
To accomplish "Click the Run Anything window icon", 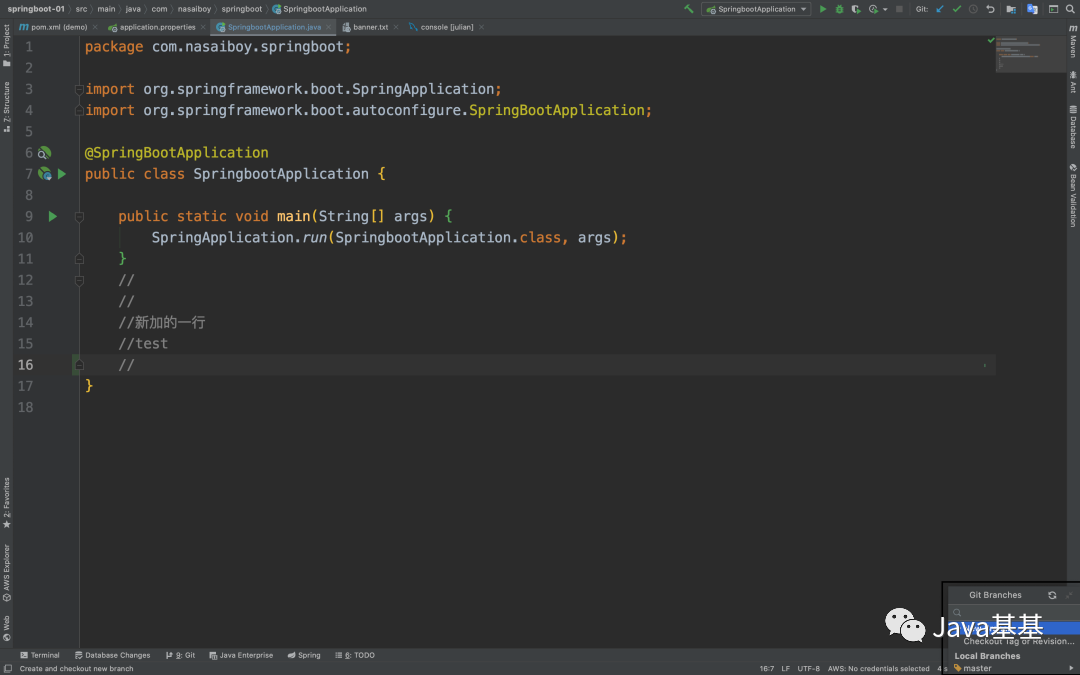I will [x=1053, y=9].
